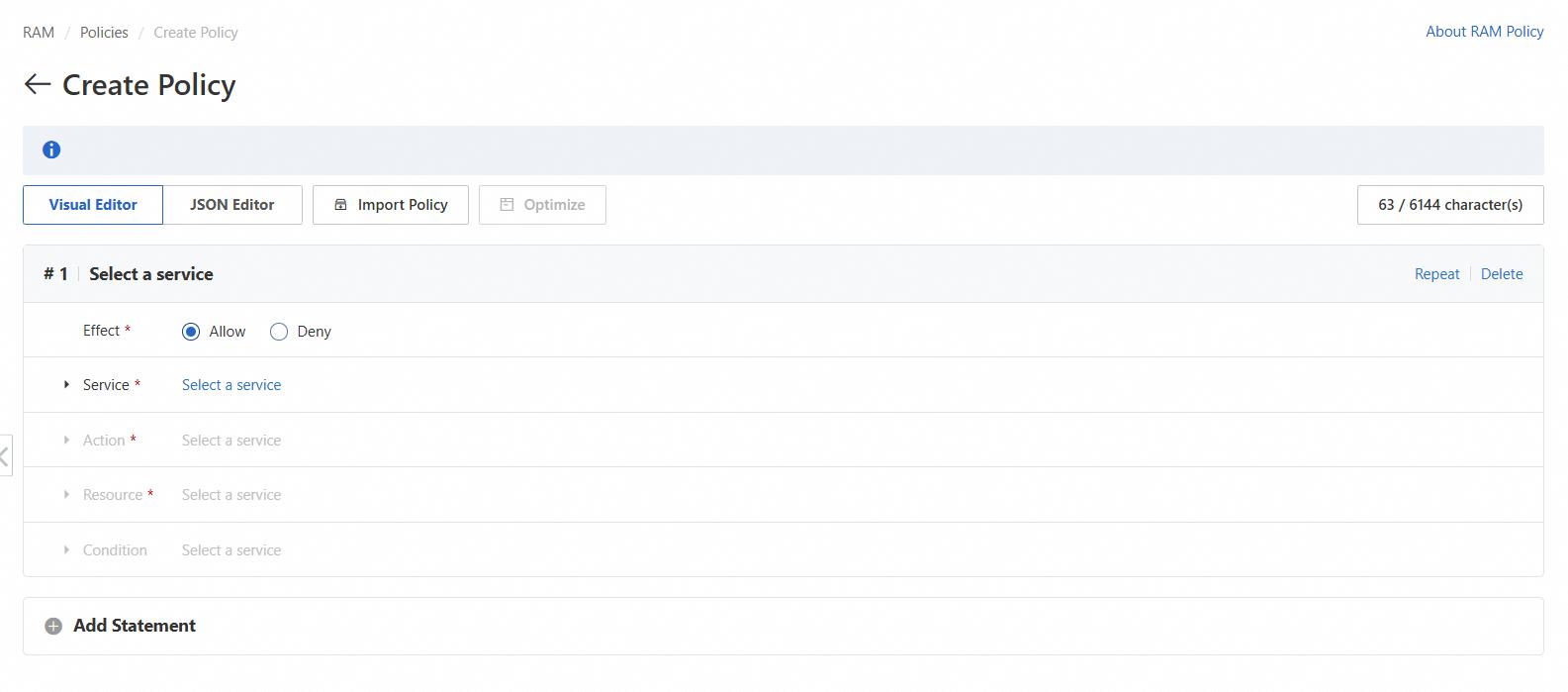1568x692 pixels.
Task: Delete statement number 1
Action: pyautogui.click(x=1502, y=274)
